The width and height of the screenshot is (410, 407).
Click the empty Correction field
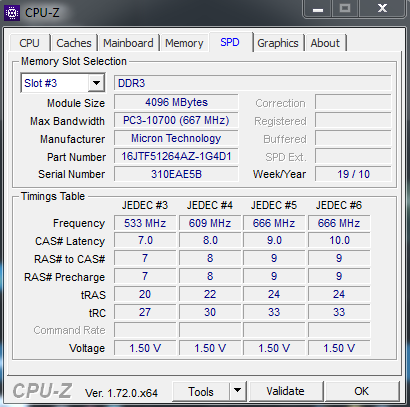point(353,102)
